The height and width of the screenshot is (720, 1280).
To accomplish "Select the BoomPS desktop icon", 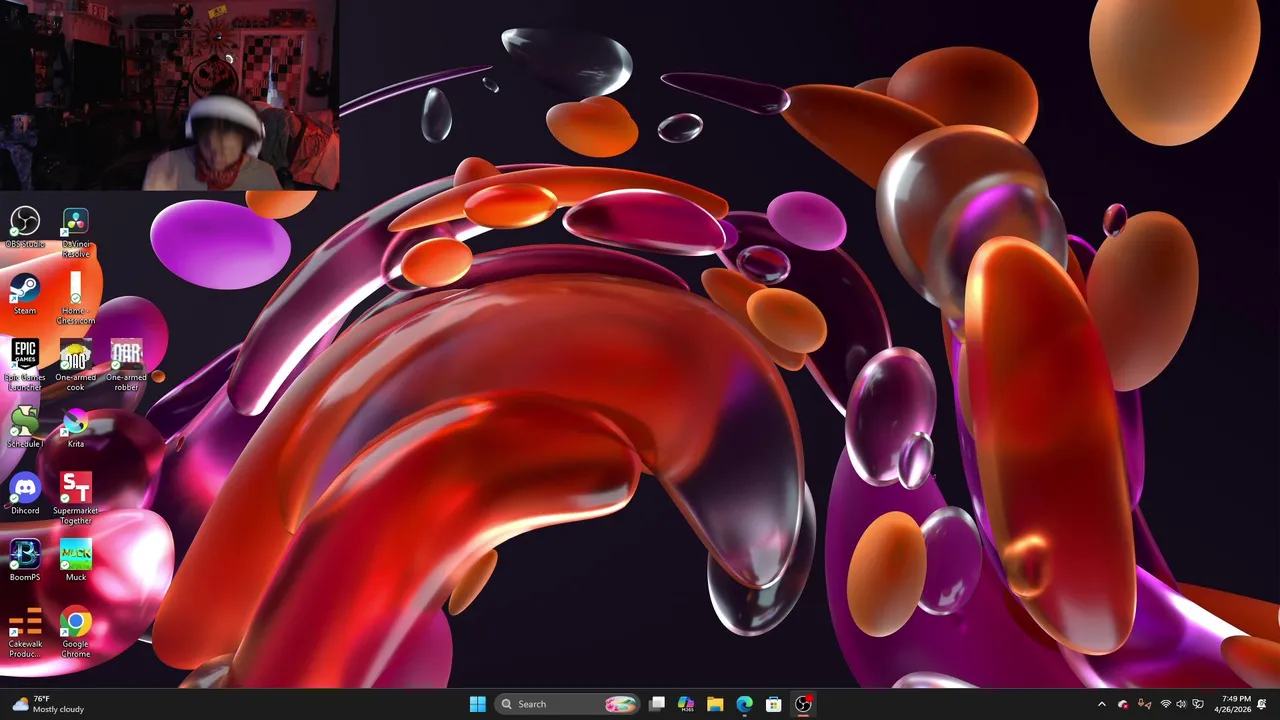I will pos(25,560).
